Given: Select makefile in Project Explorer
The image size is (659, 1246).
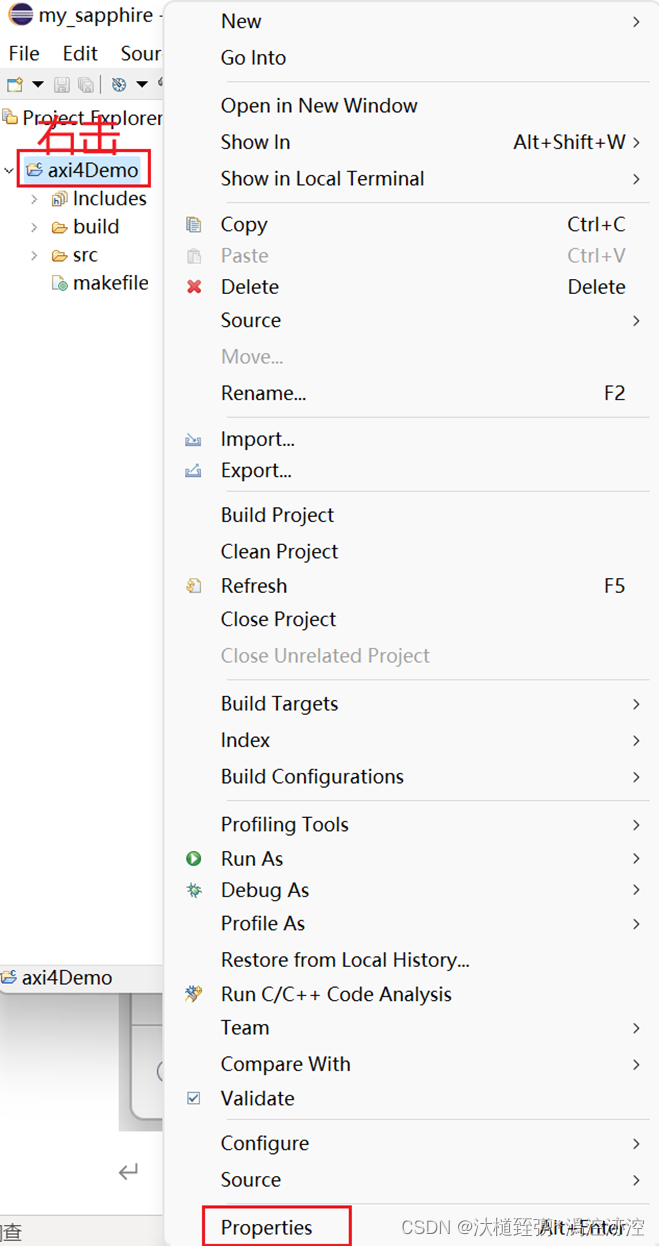Looking at the screenshot, I should coord(110,283).
